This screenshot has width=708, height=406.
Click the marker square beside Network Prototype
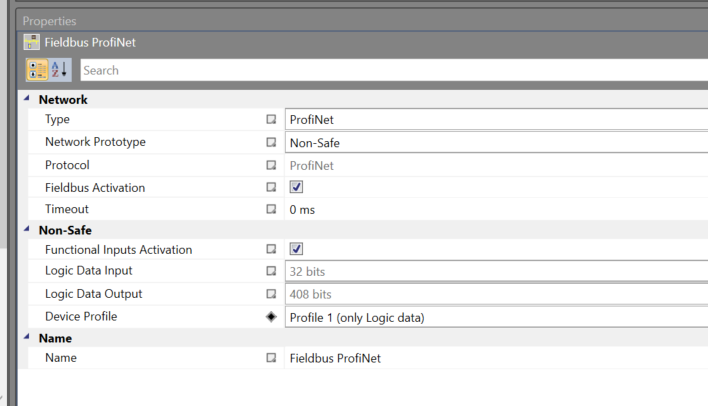tap(271, 142)
